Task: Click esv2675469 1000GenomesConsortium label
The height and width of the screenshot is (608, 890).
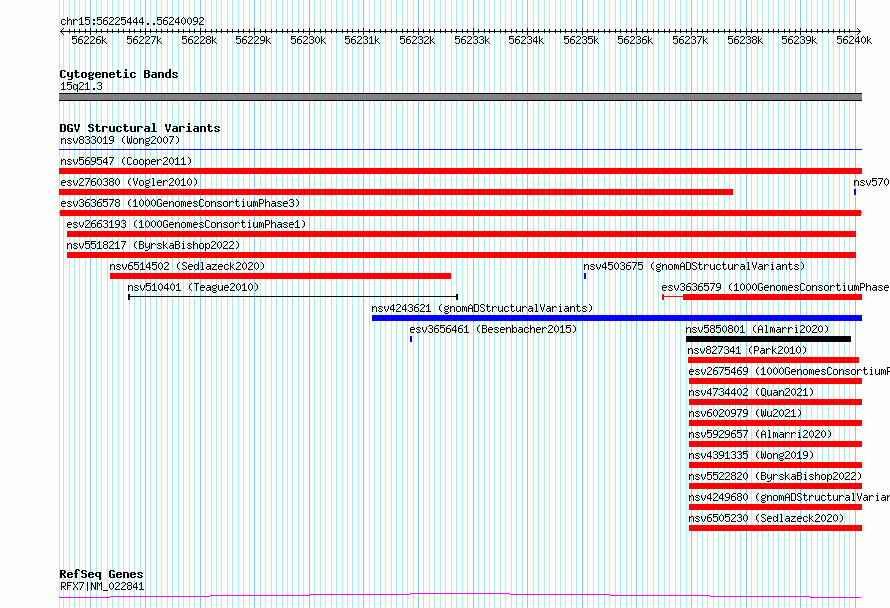Action: pyautogui.click(x=789, y=371)
